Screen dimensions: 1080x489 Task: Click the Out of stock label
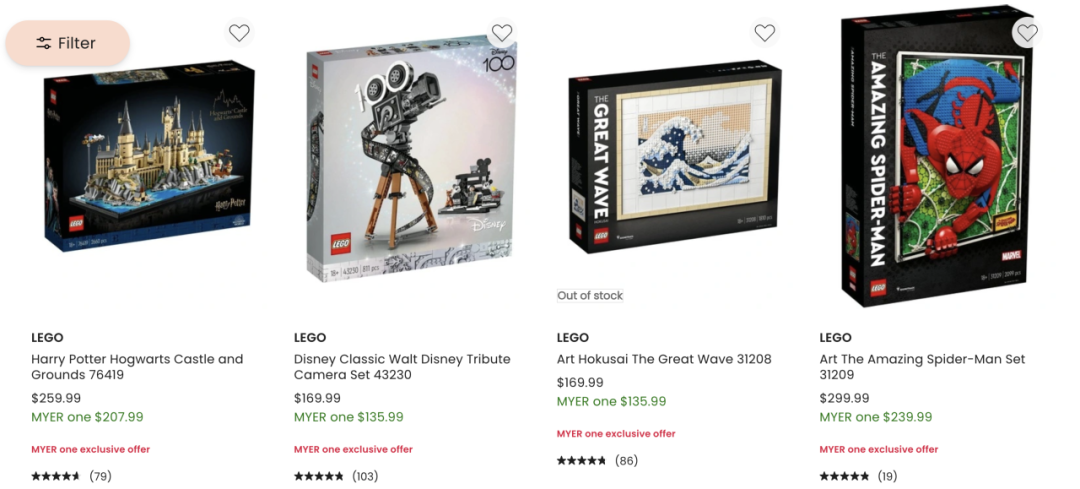(x=590, y=295)
